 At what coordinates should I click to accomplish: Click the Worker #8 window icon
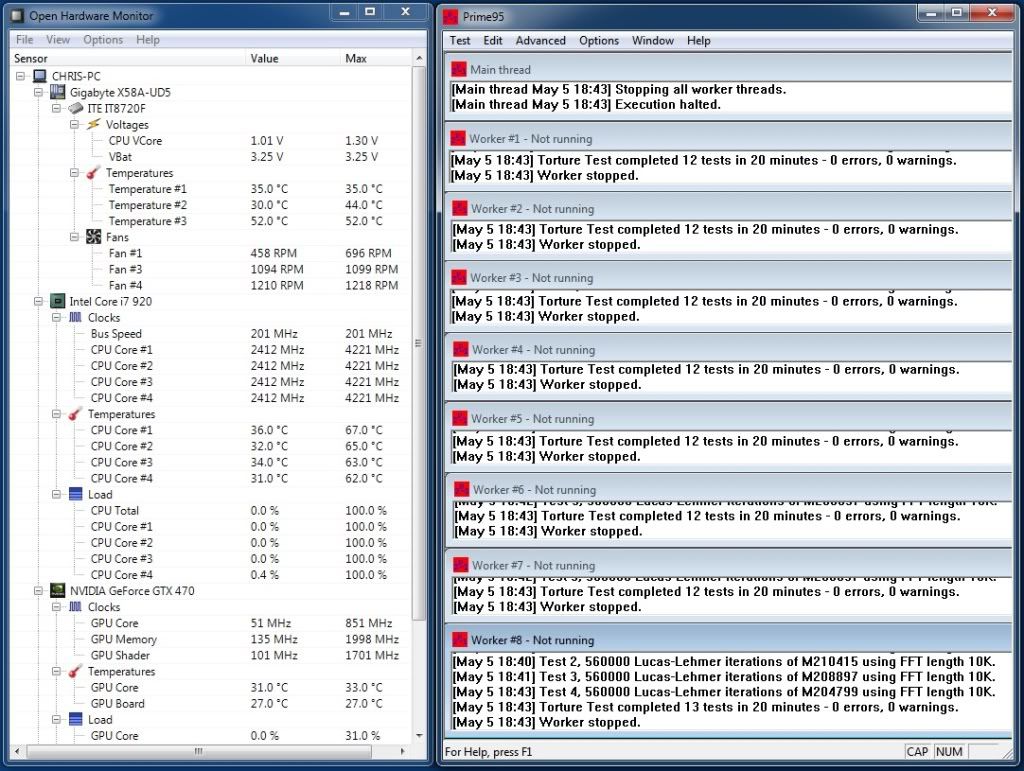coord(458,640)
